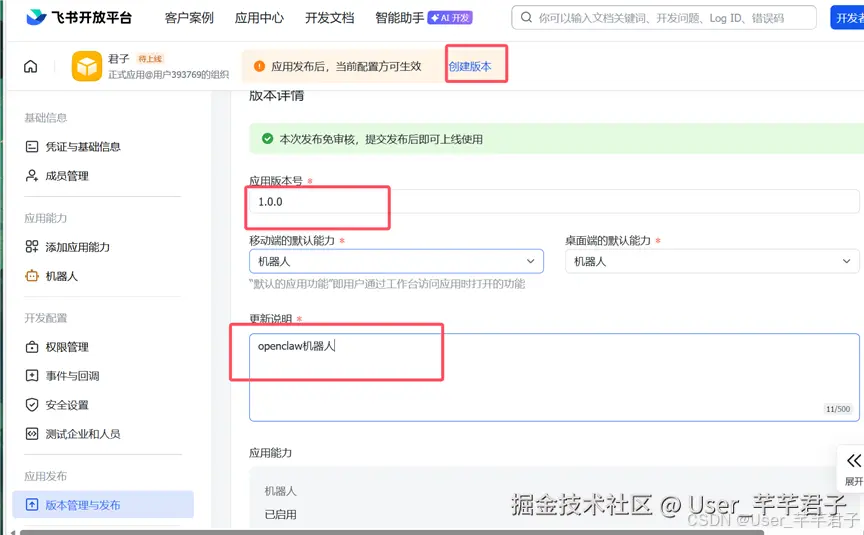Click the Feishu Open Platform logo
Screen dimensions: 864x535
(x=79, y=18)
